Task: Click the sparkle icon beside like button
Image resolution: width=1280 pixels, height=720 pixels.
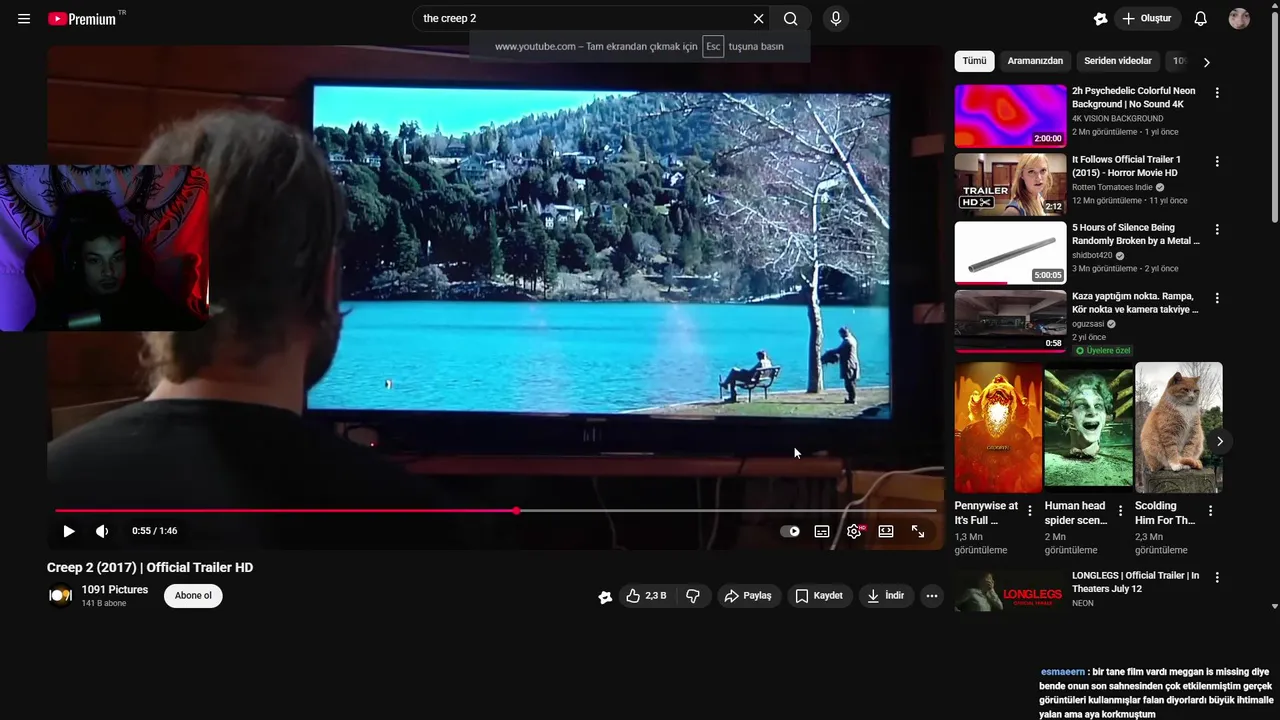Action: 605,597
